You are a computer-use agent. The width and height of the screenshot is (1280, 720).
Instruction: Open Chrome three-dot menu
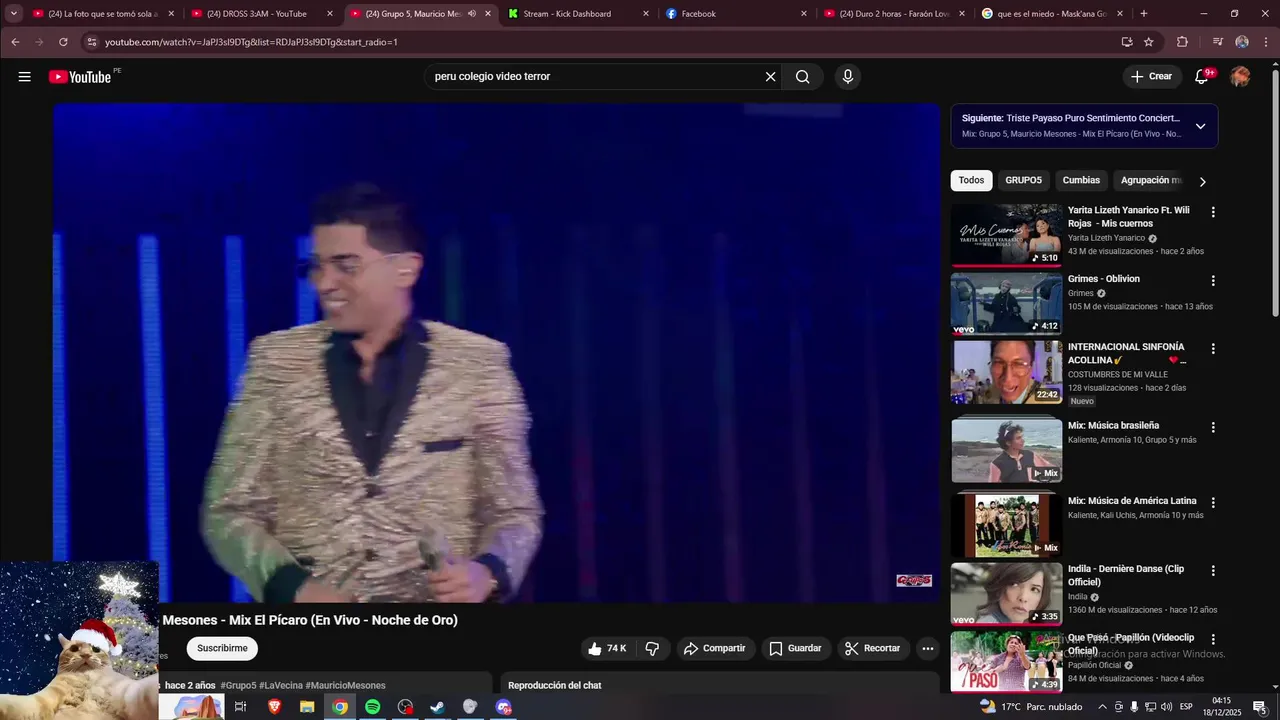(x=1266, y=42)
